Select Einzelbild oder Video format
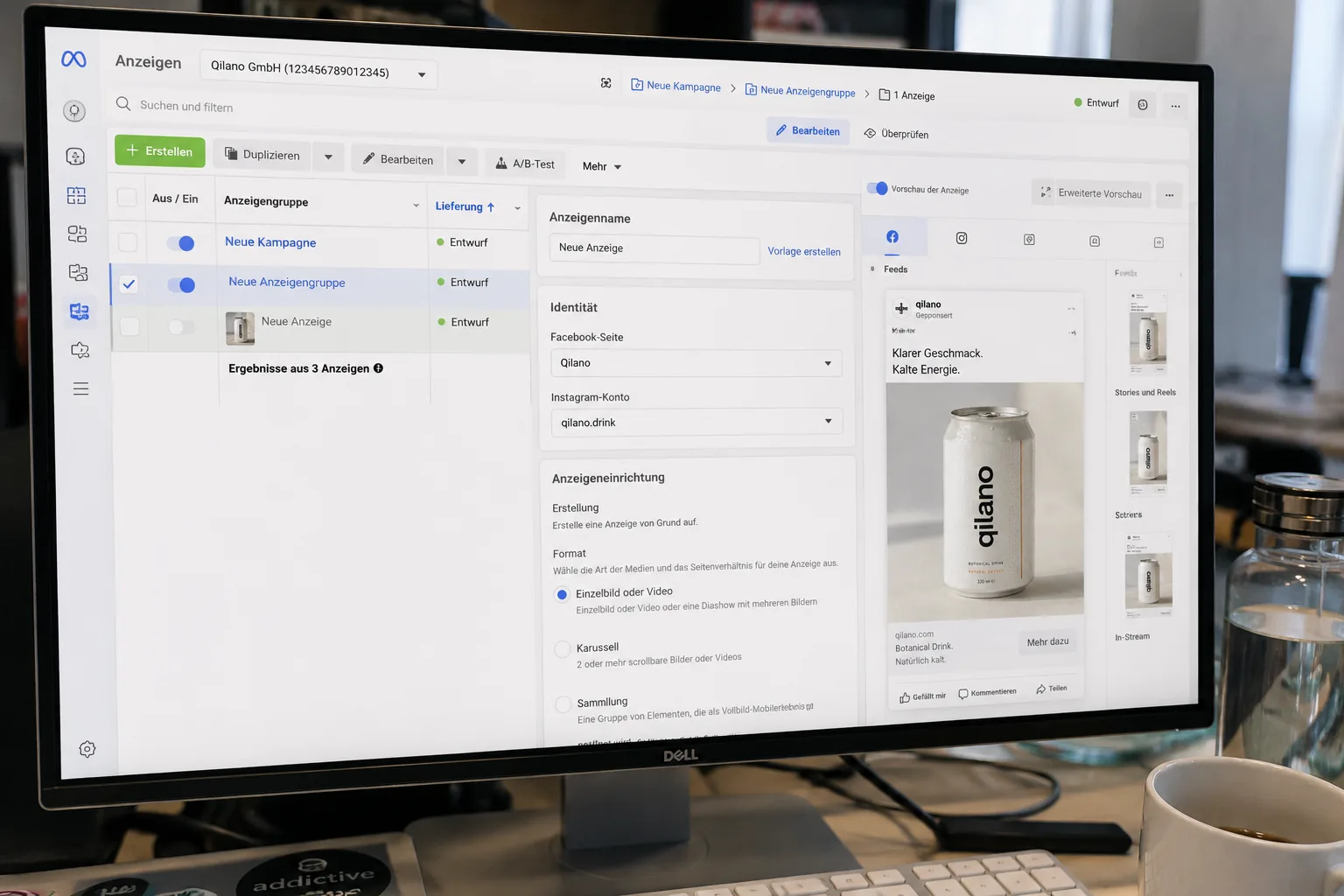1344x896 pixels. 562,594
